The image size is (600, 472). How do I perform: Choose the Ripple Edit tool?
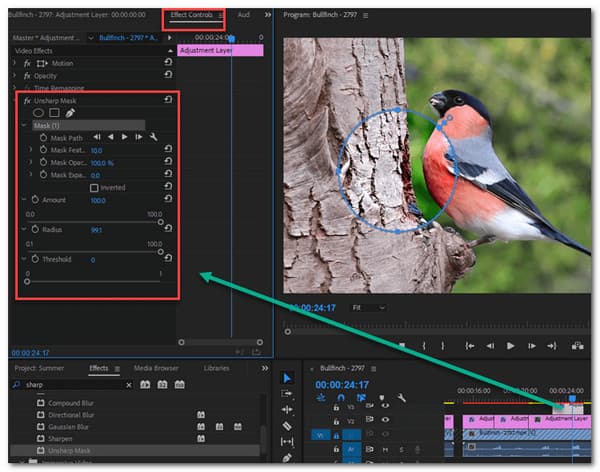pos(287,409)
